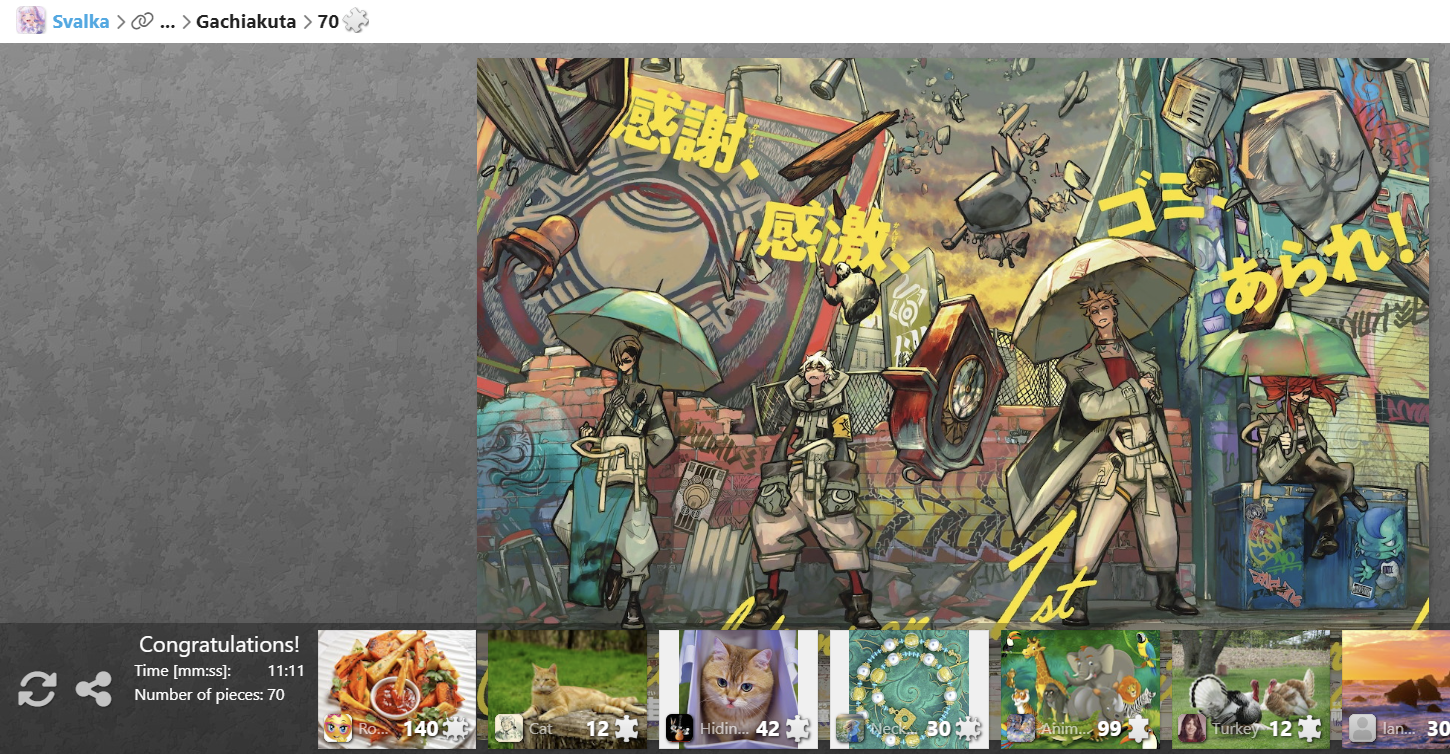The image size is (1450, 754).
Task: Click the '70' piece count in breadcrumb
Action: (x=328, y=21)
